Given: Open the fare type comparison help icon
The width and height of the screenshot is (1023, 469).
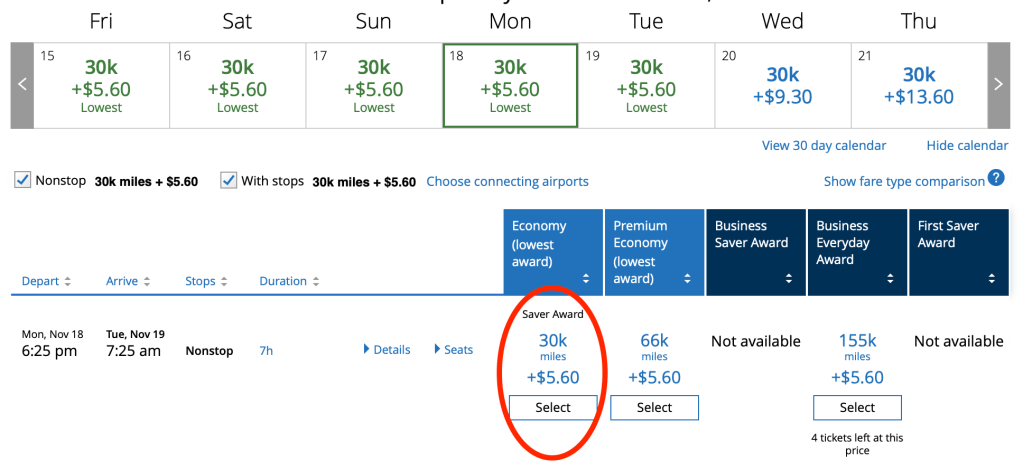Looking at the screenshot, I should pyautogui.click(x=996, y=179).
